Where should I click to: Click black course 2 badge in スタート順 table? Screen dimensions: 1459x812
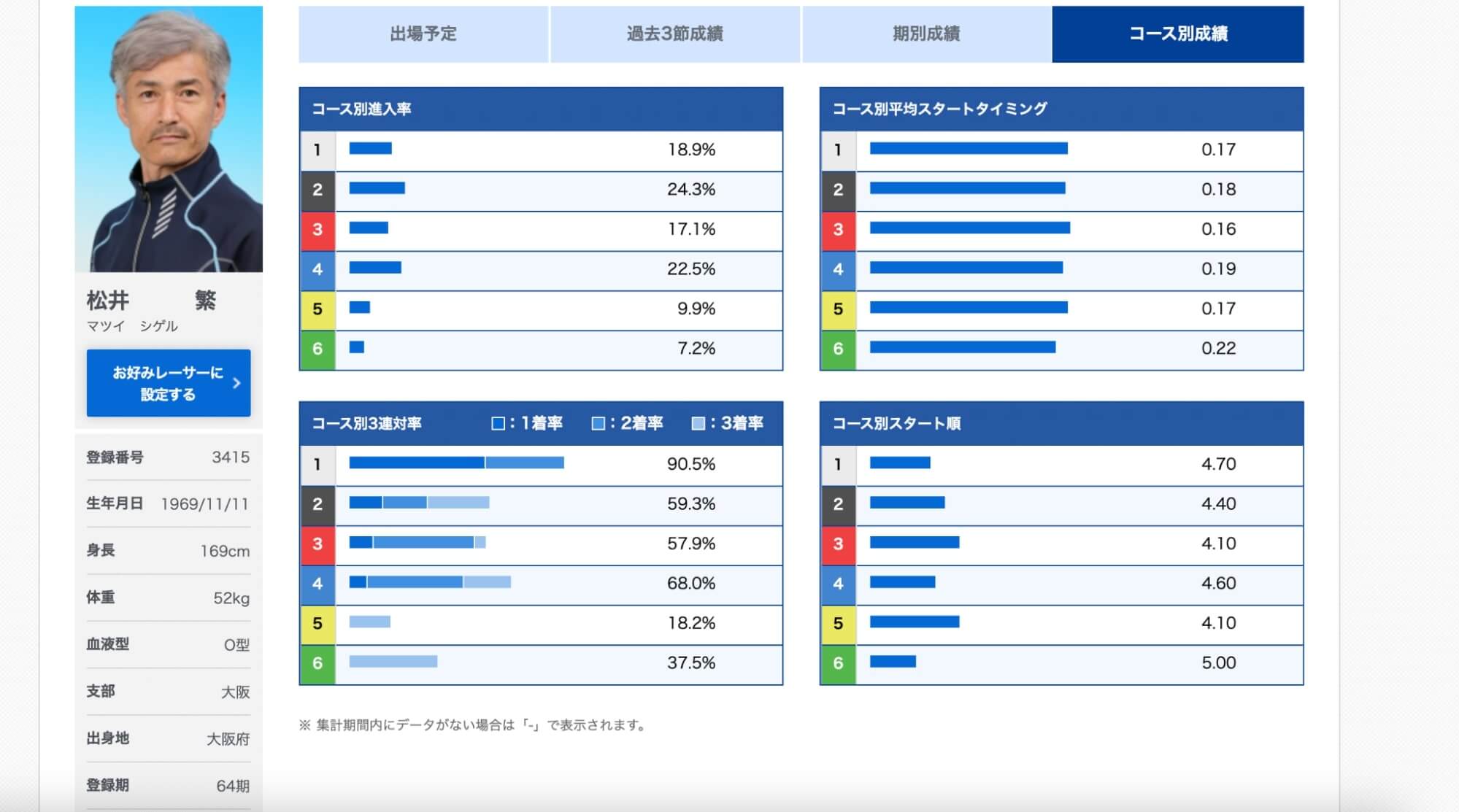838,504
